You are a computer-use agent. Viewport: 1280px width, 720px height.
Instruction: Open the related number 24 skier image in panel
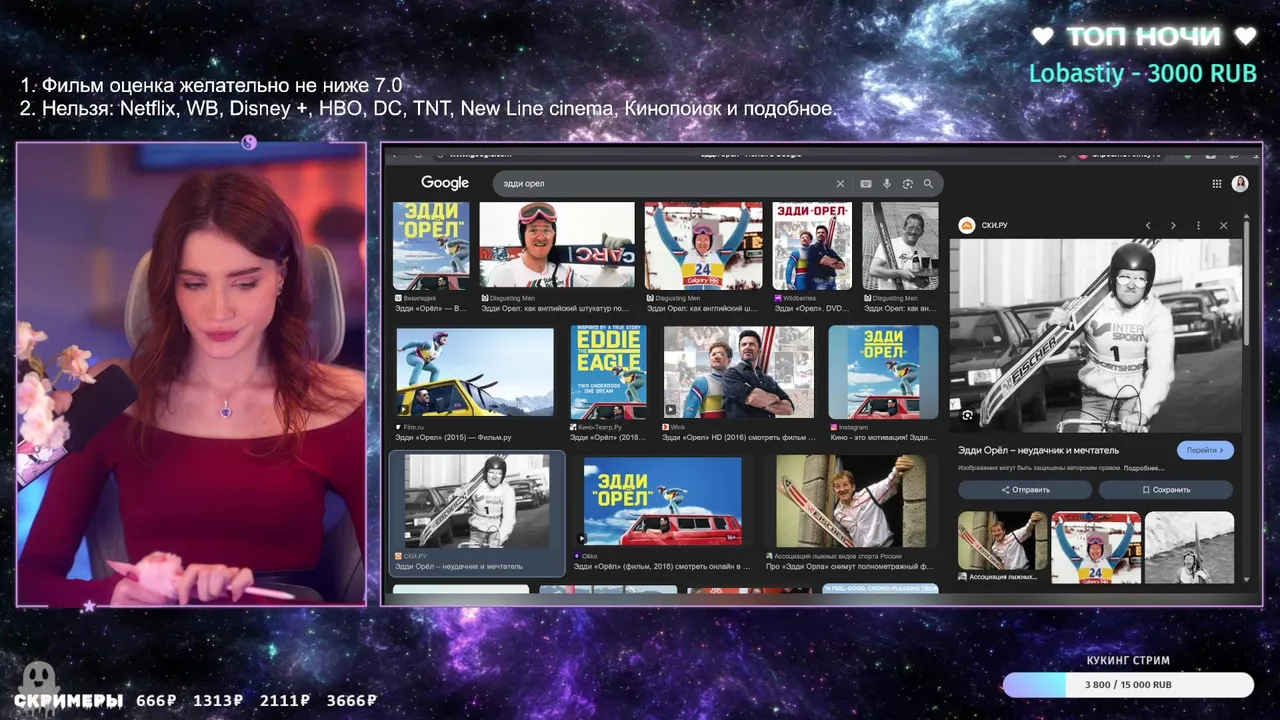1096,547
